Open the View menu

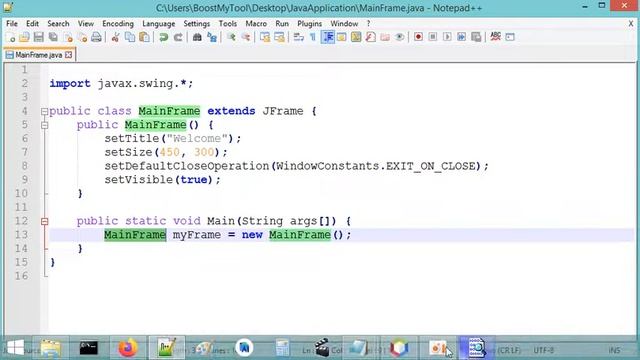coord(86,24)
